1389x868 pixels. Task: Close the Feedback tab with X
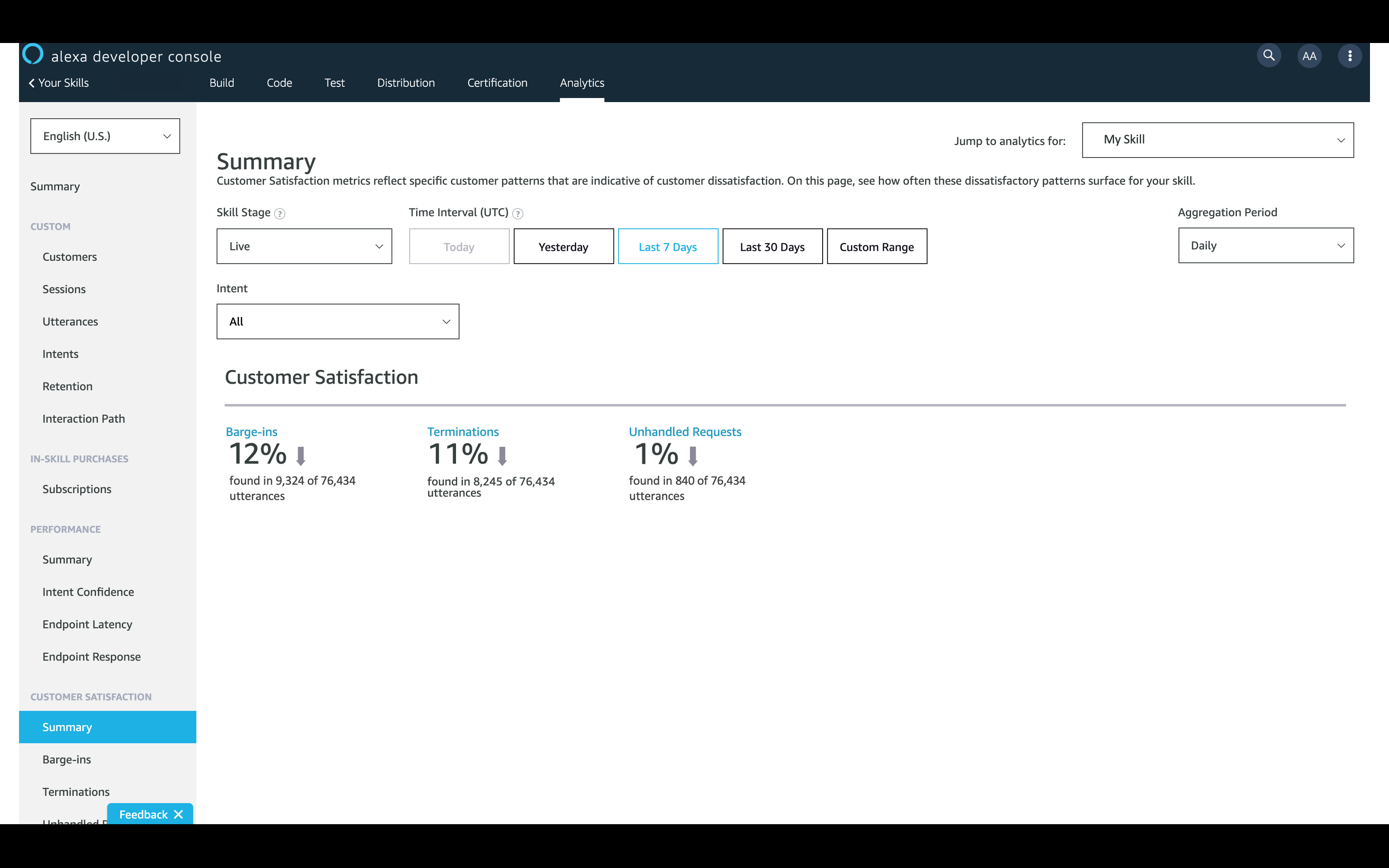[x=179, y=814]
